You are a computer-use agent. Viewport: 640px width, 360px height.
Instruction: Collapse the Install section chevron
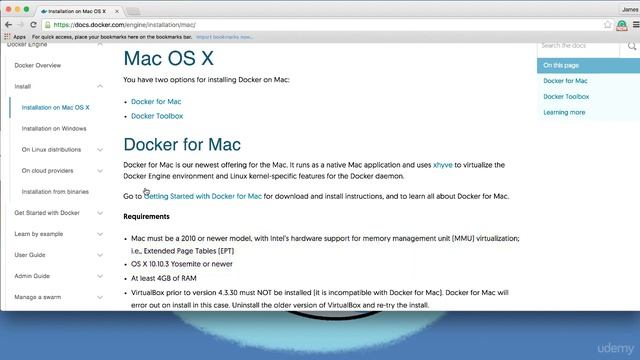(100, 86)
